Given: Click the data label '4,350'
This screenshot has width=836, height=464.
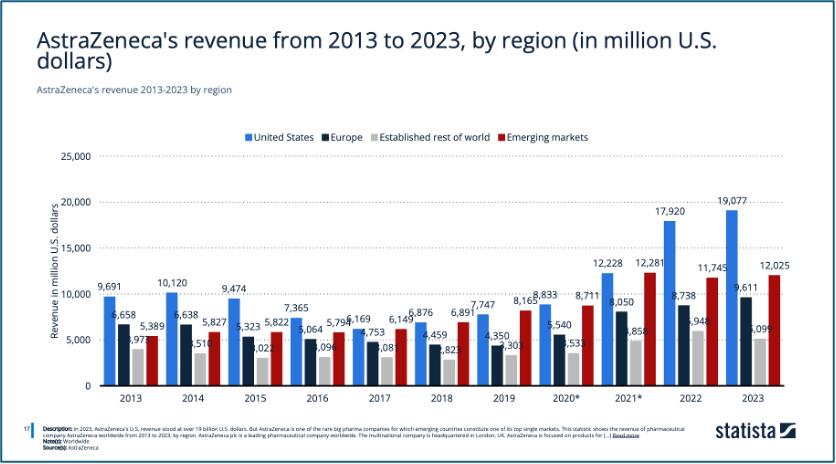Looking at the screenshot, I should [x=497, y=336].
